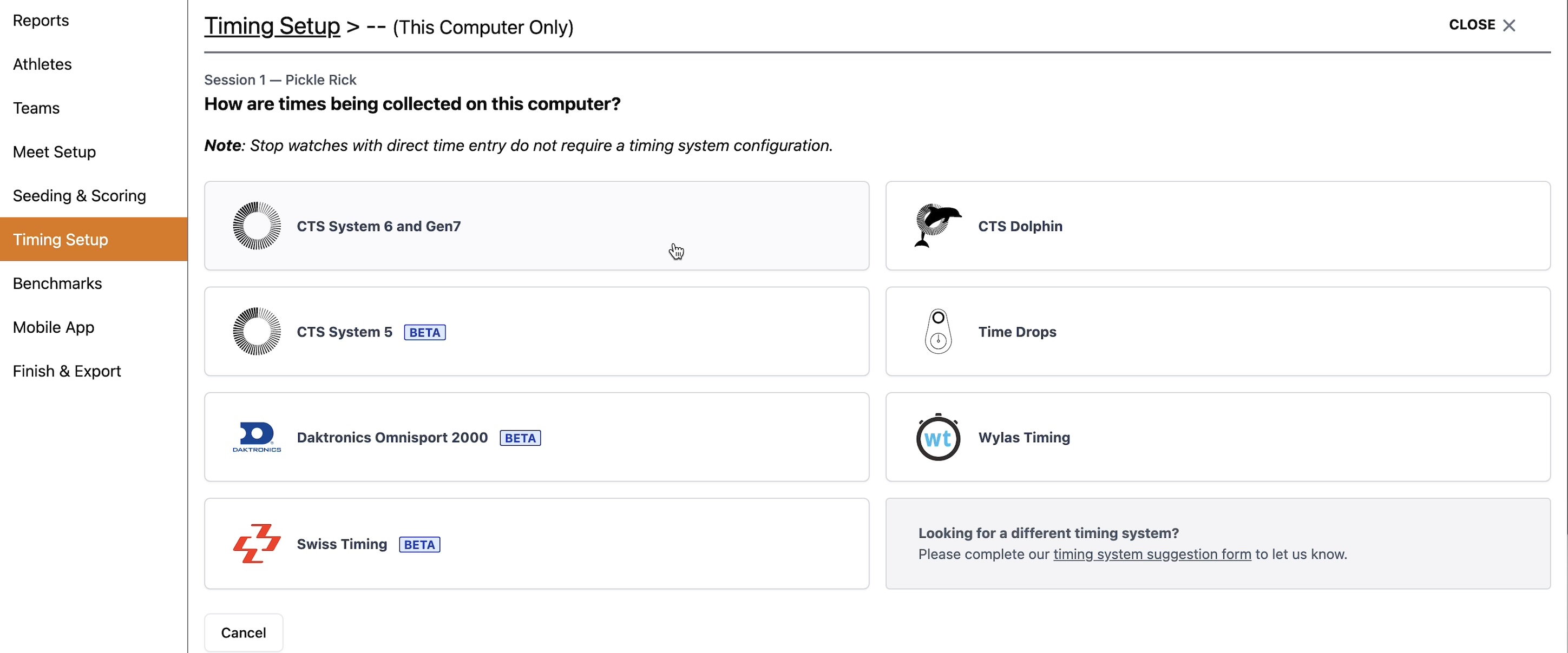Select CTS System 5 label
The width and height of the screenshot is (1568, 653).
click(x=345, y=332)
